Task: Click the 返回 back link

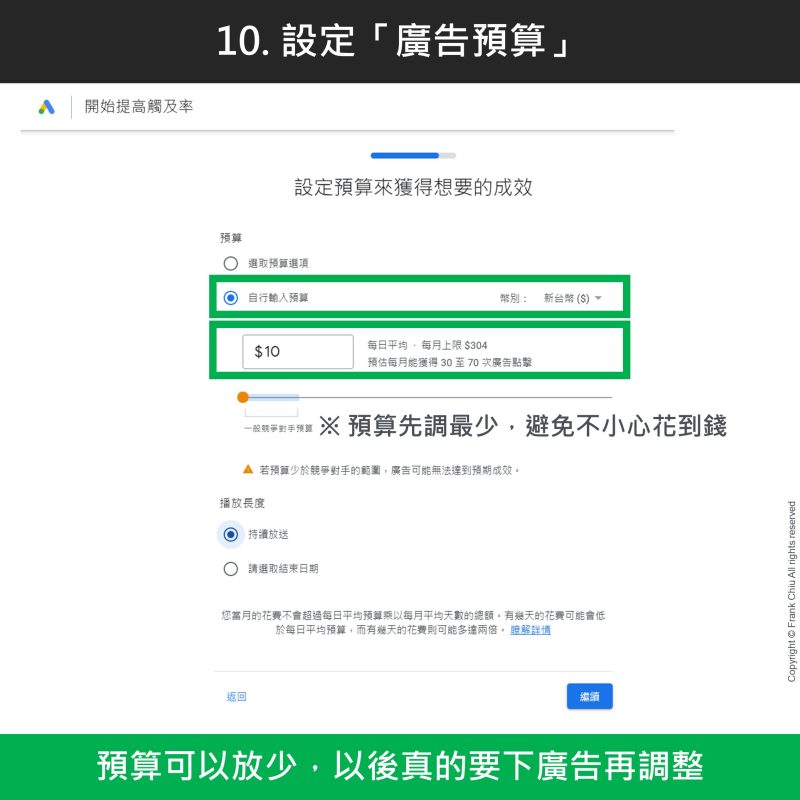Action: 236,697
